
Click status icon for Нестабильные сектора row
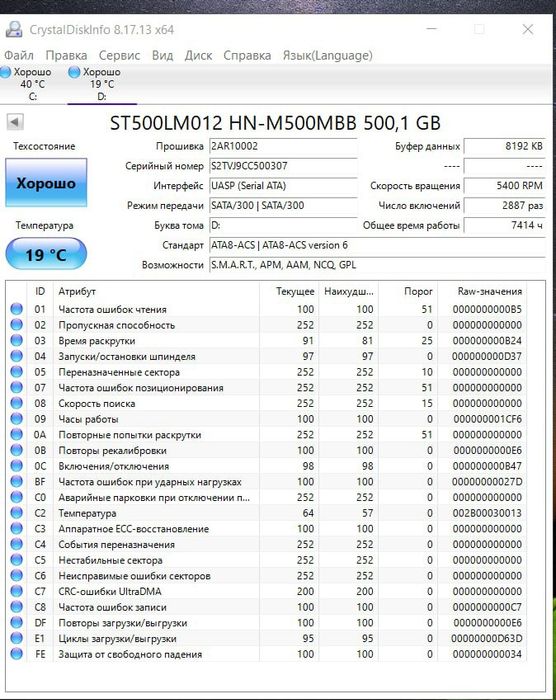pos(17,559)
